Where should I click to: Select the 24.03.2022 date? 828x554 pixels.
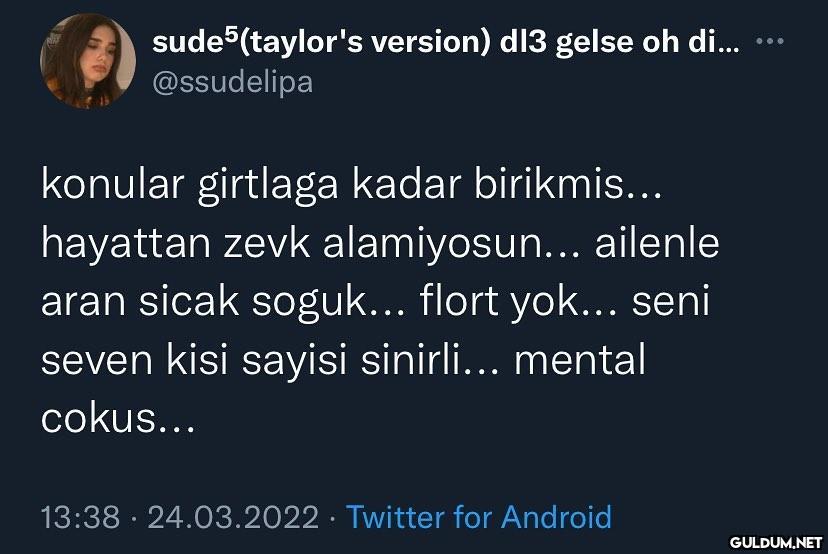[233, 517]
